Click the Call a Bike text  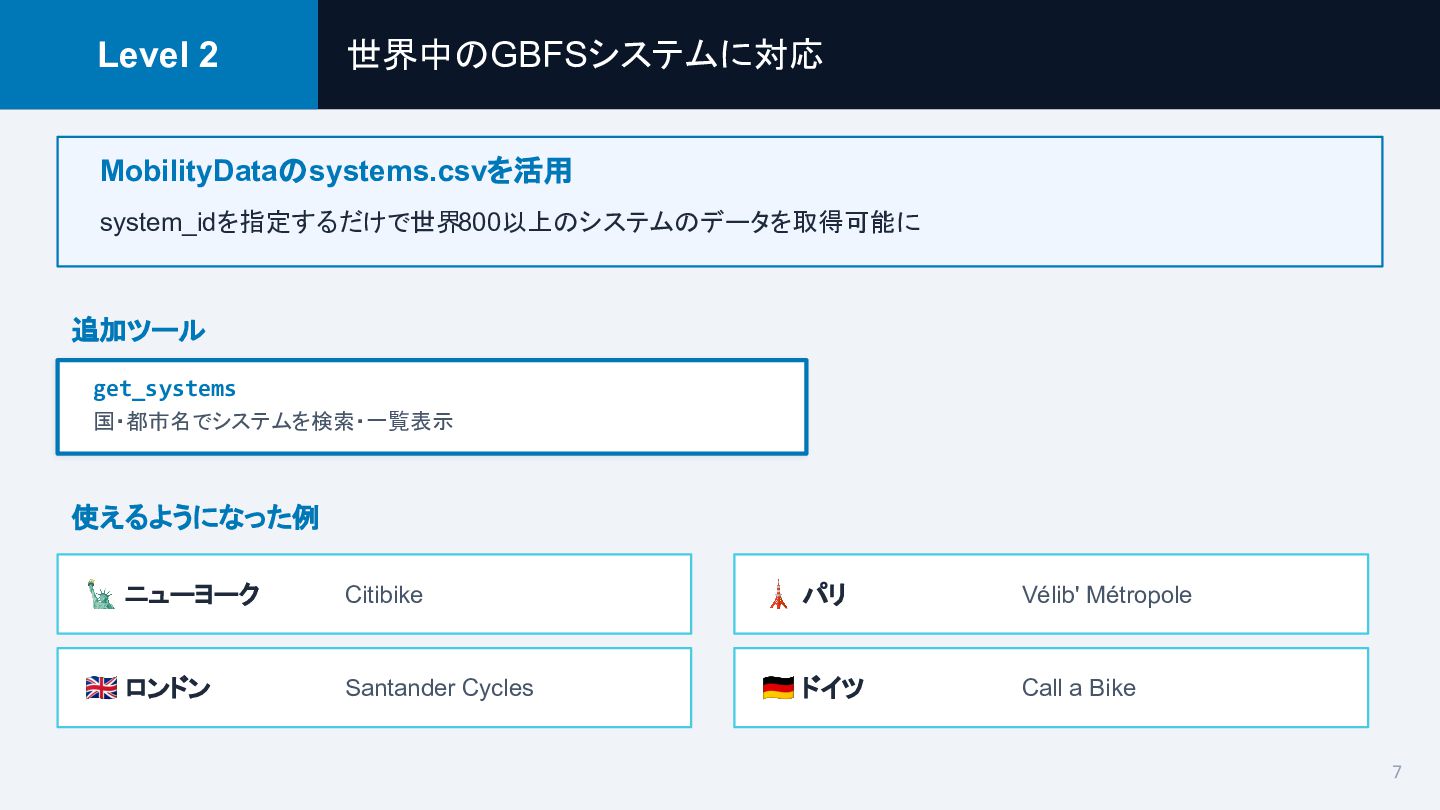pyautogui.click(x=1078, y=688)
